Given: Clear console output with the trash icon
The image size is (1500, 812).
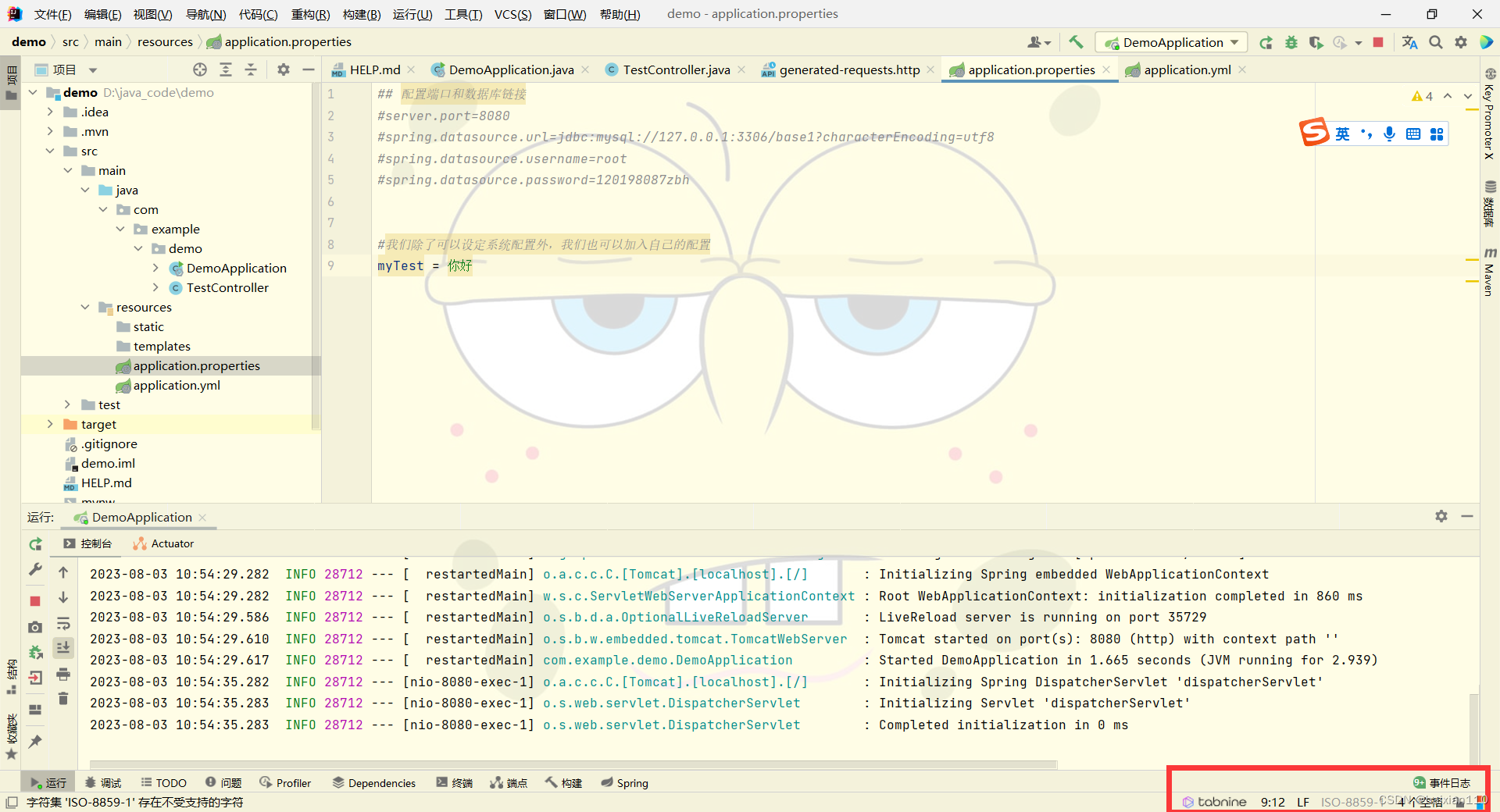Looking at the screenshot, I should click(63, 698).
